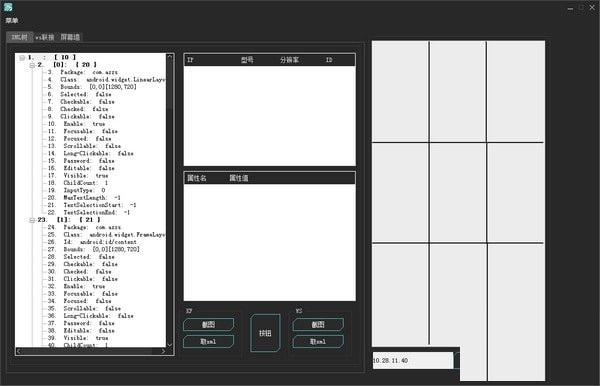
Task: Click the tall 按钮 button in the middle
Action: 265,333
